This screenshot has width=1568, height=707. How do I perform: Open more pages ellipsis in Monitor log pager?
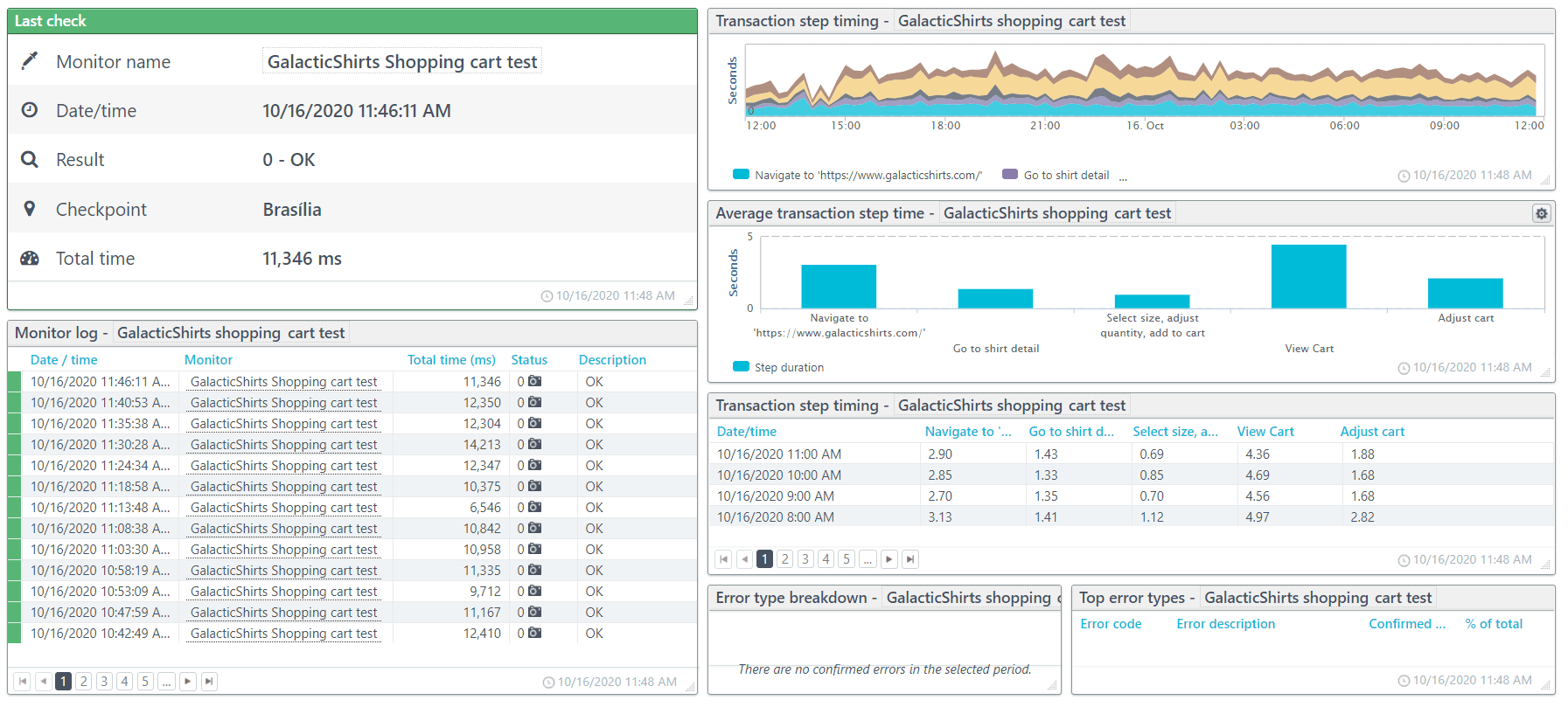point(166,682)
